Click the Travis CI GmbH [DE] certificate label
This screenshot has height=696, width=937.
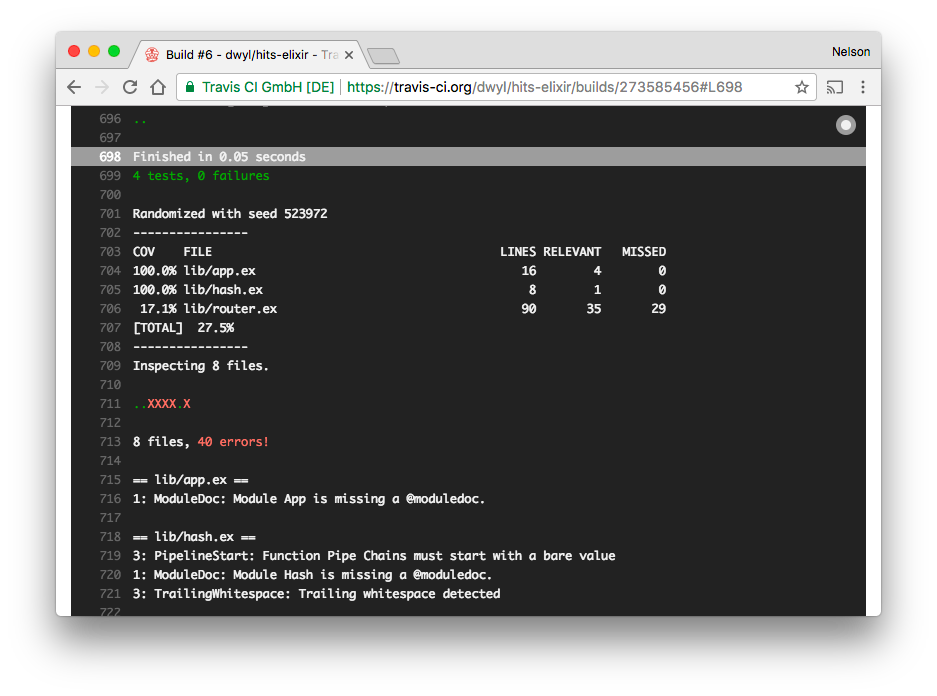(x=268, y=87)
